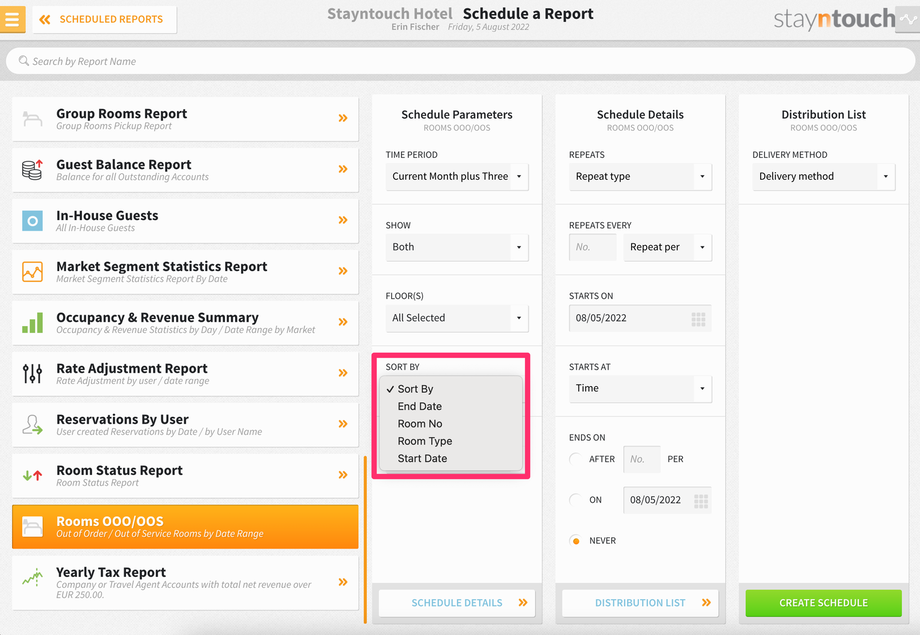Click the In-House Guests blue icon
Viewport: 920px width, 635px height.
(32, 221)
